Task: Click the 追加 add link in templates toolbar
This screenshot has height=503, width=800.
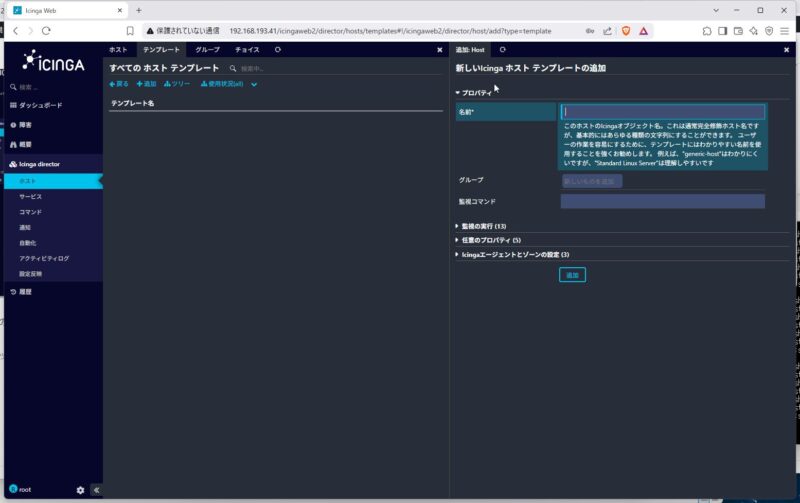Action: [146, 84]
